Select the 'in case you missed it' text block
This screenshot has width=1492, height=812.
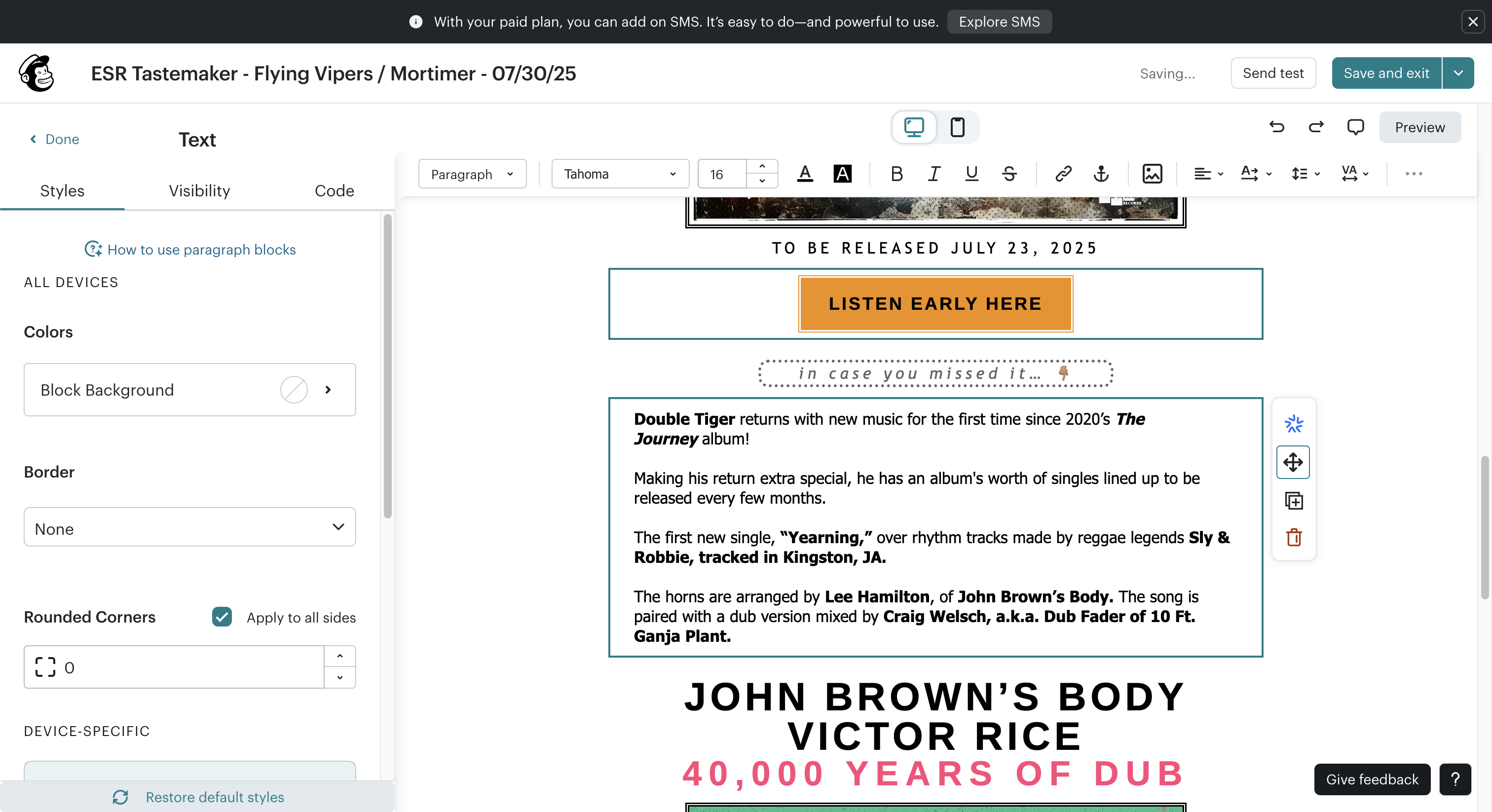pyautogui.click(x=935, y=373)
